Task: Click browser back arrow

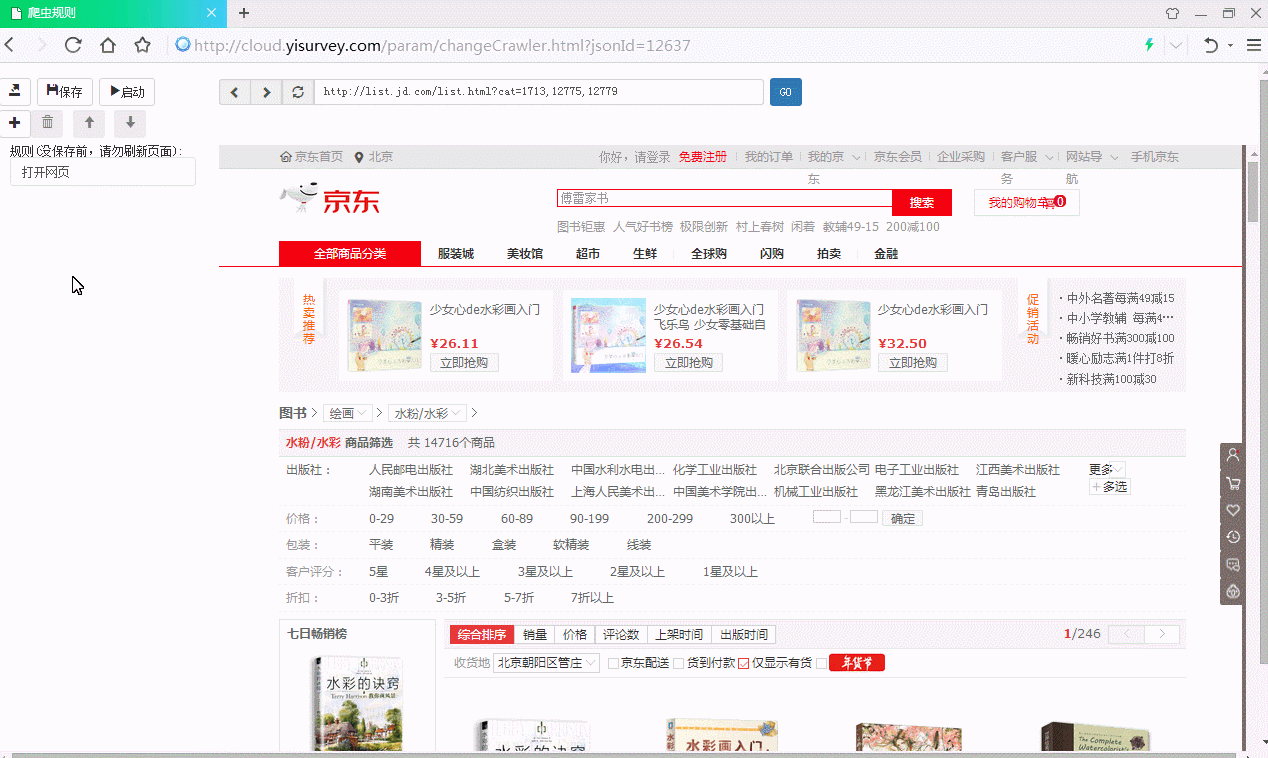Action: (x=9, y=45)
